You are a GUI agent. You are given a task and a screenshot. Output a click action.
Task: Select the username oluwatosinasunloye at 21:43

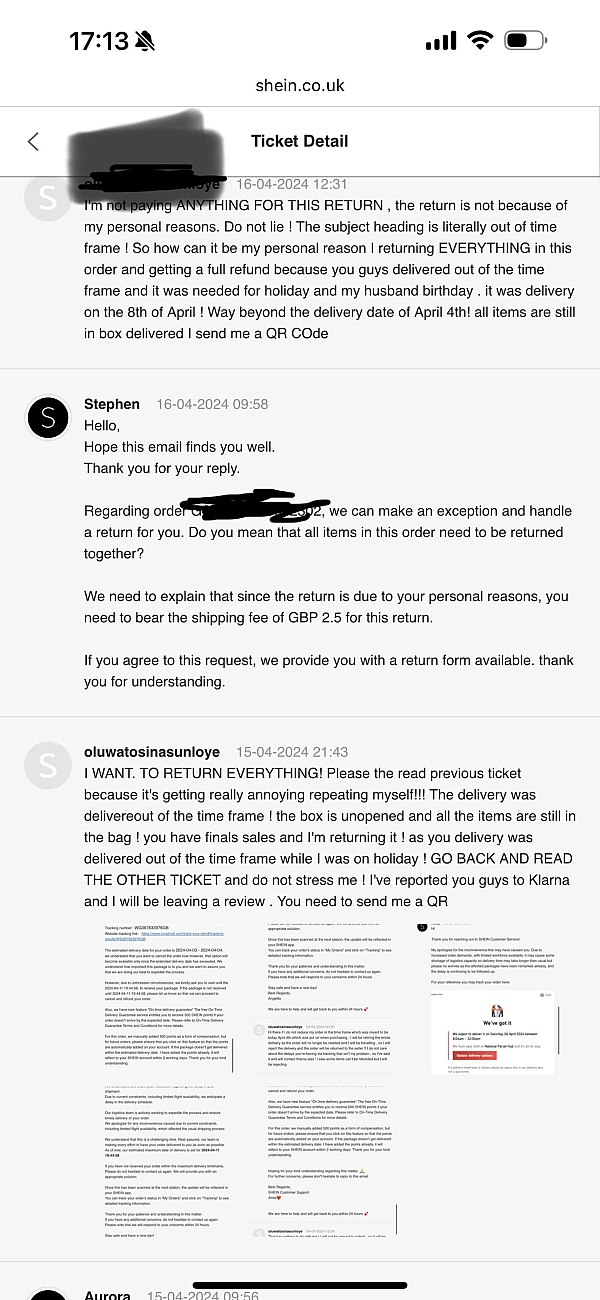(x=156, y=752)
